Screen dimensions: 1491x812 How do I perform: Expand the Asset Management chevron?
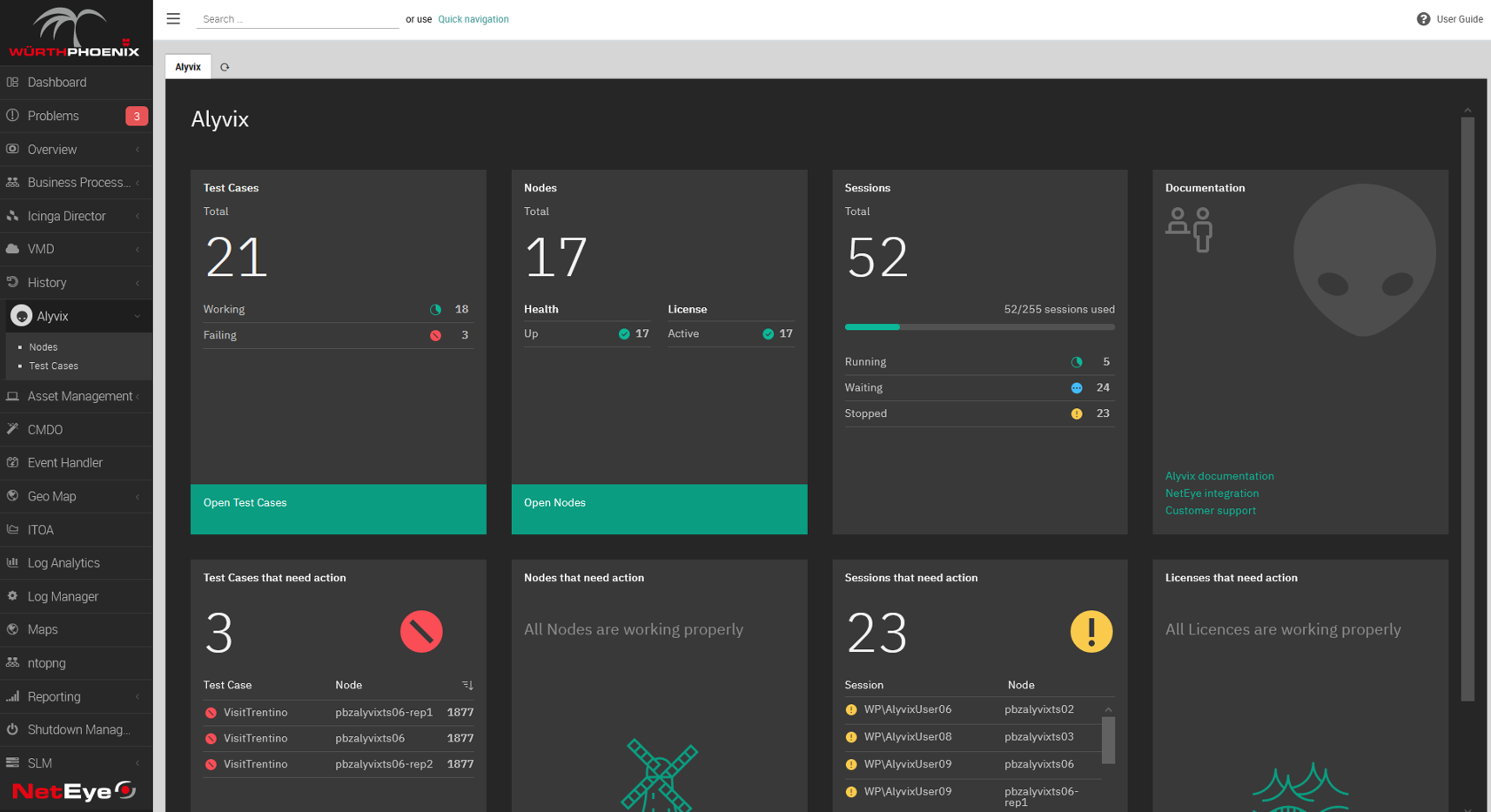click(138, 396)
